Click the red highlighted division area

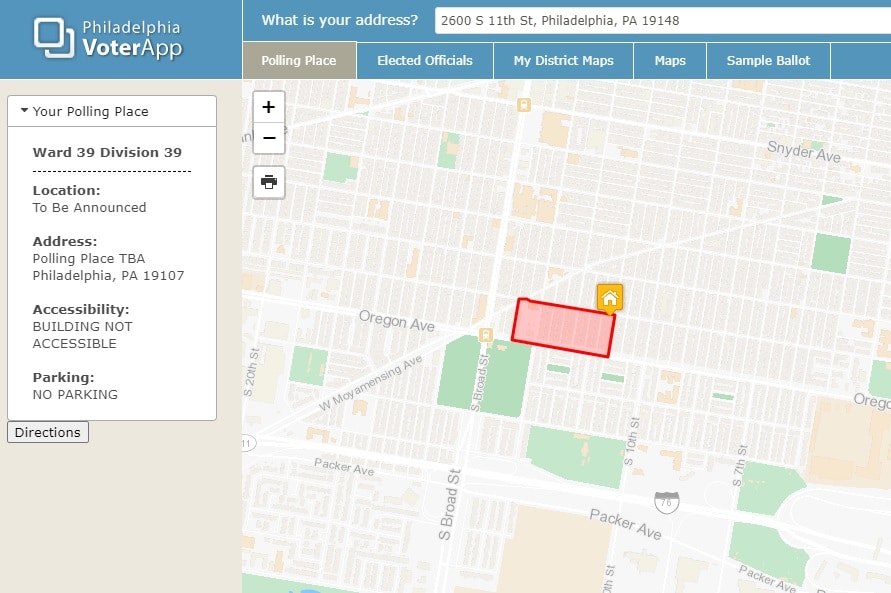562,327
